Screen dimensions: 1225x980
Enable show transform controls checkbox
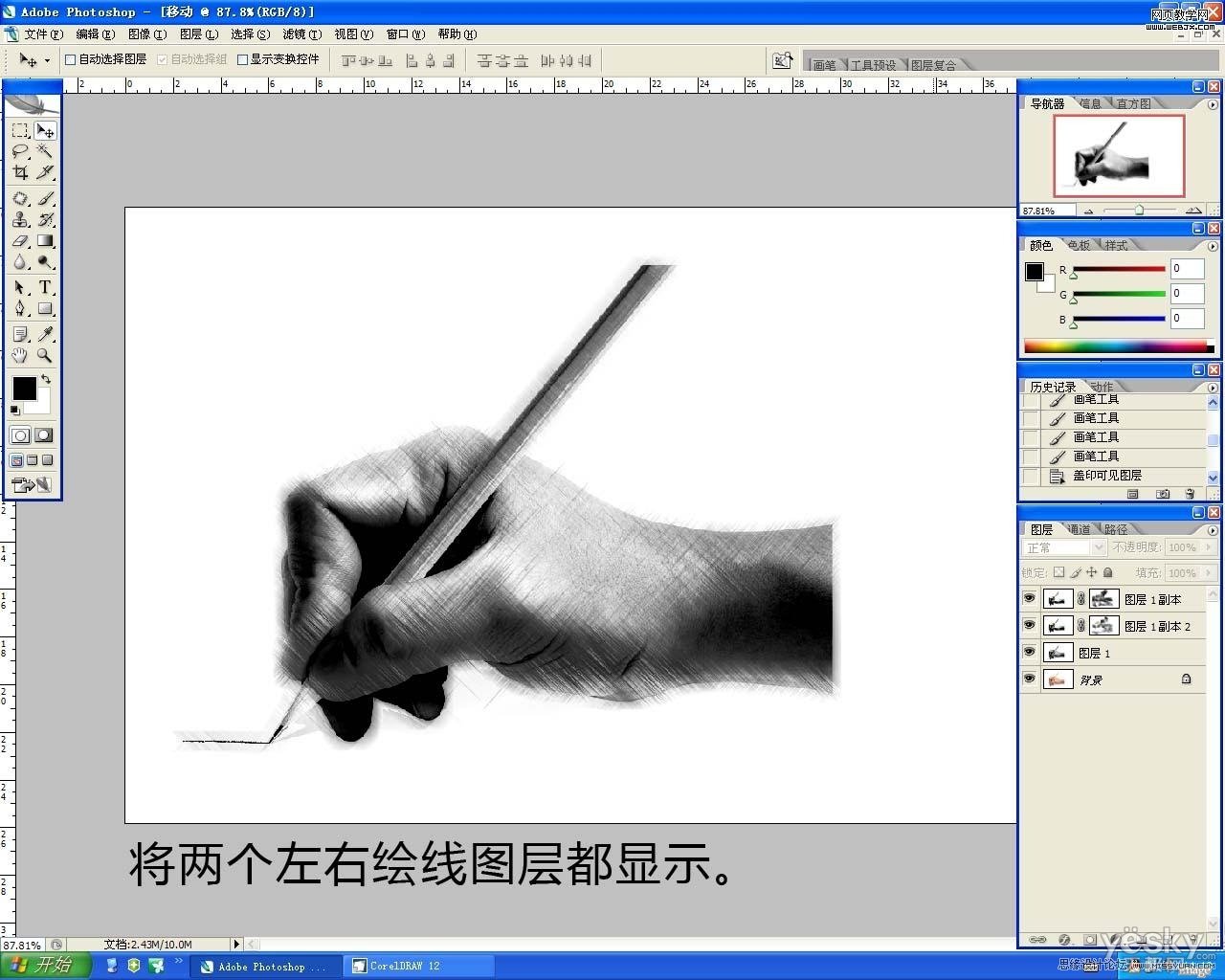(x=242, y=59)
